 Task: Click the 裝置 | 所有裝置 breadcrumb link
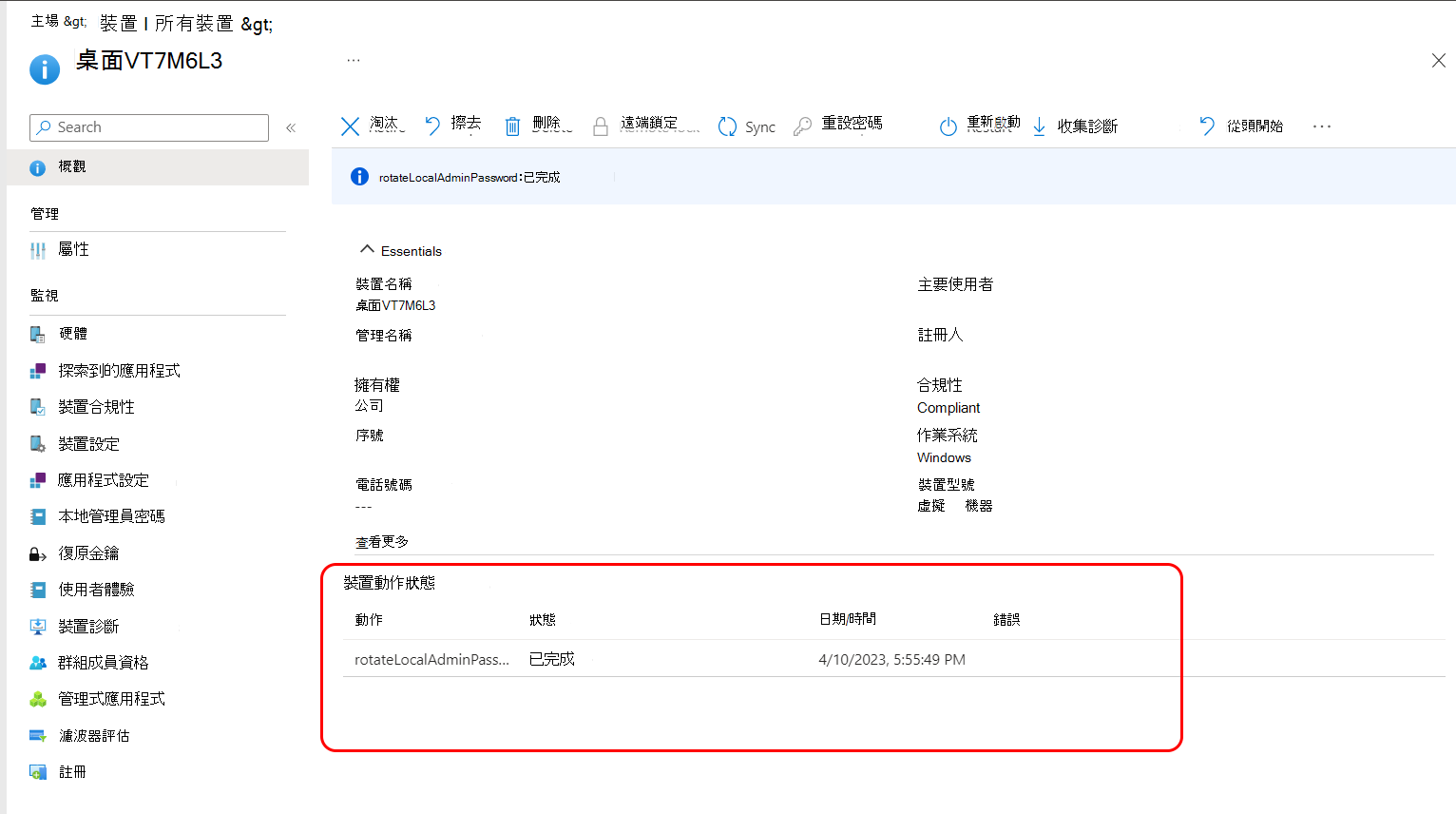pos(166,24)
